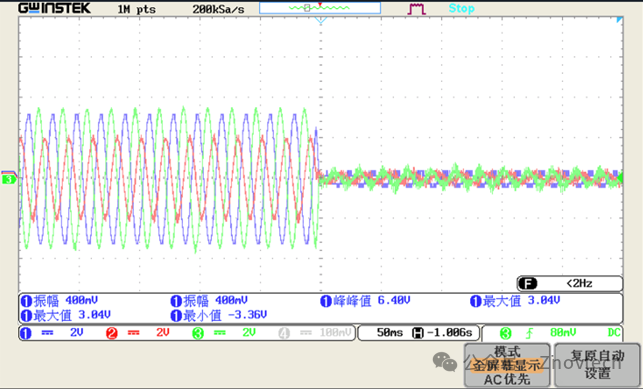
Task: Click the trigger source channel 3 icon
Action: click(x=506, y=333)
